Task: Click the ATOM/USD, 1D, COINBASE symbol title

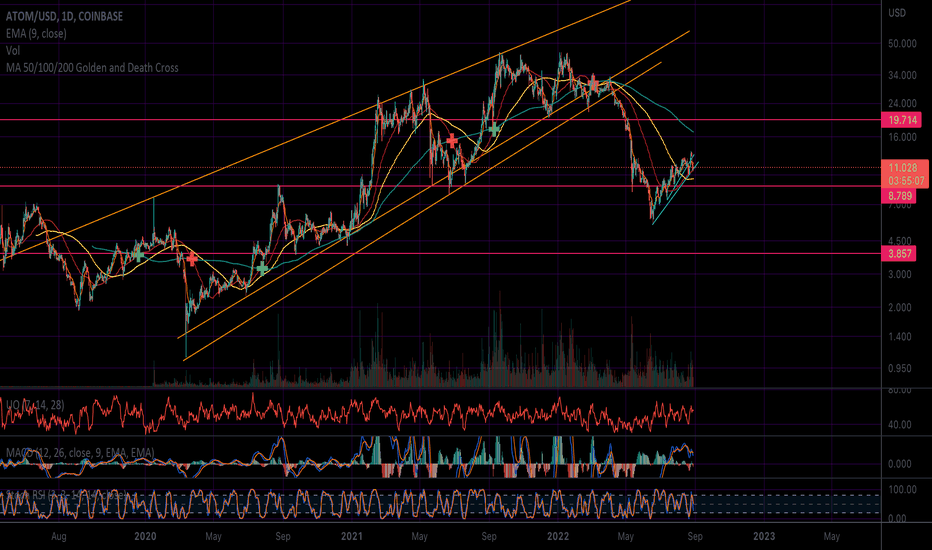Action: (64, 16)
